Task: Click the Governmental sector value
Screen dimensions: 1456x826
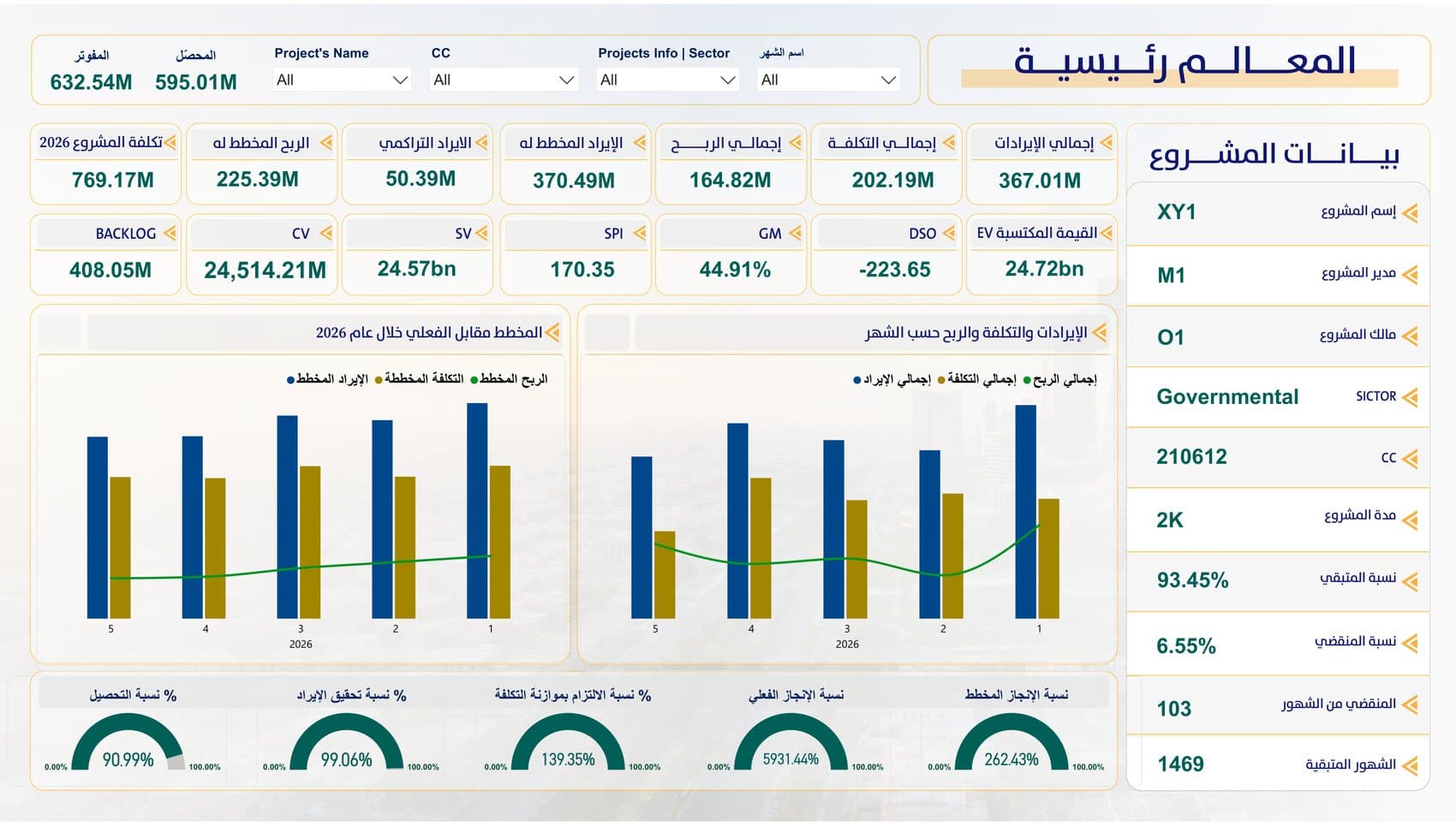Action: [x=1227, y=396]
